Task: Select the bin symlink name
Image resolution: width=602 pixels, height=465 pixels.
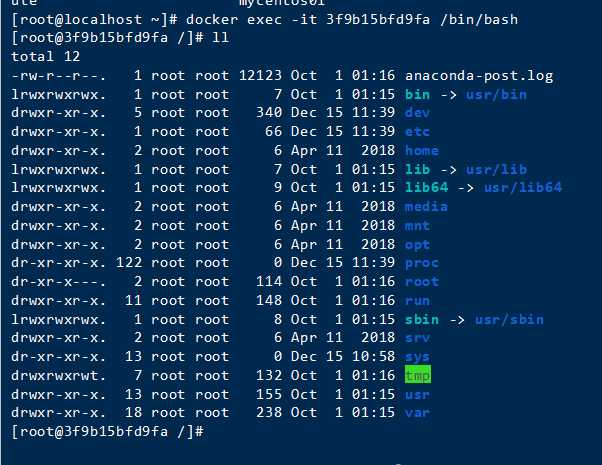Action: click(417, 94)
